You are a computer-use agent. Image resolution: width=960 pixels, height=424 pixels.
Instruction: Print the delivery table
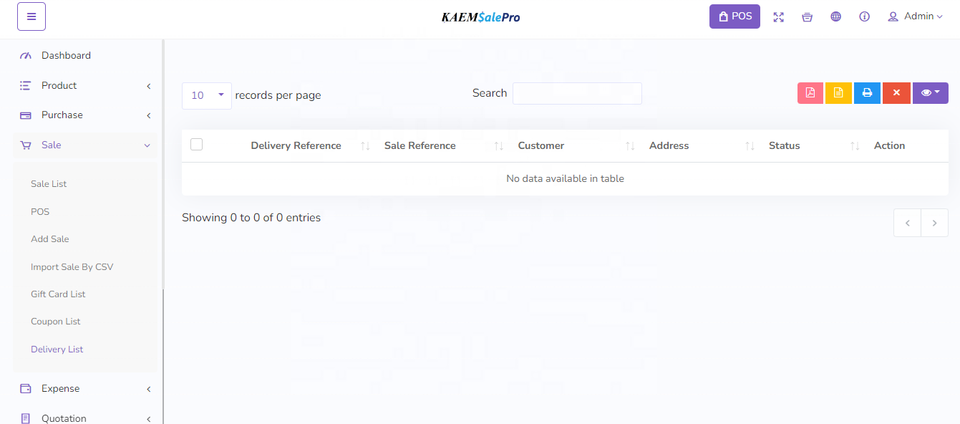[867, 93]
